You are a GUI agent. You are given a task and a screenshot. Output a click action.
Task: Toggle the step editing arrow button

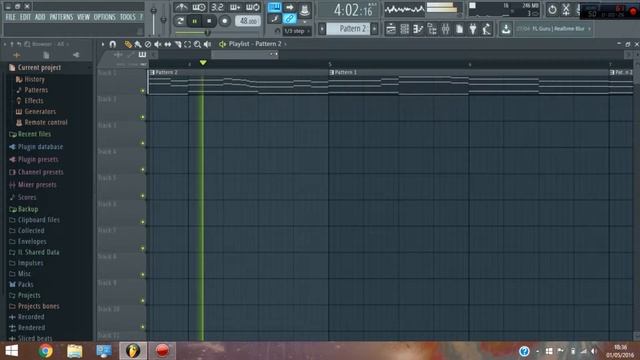(289, 7)
